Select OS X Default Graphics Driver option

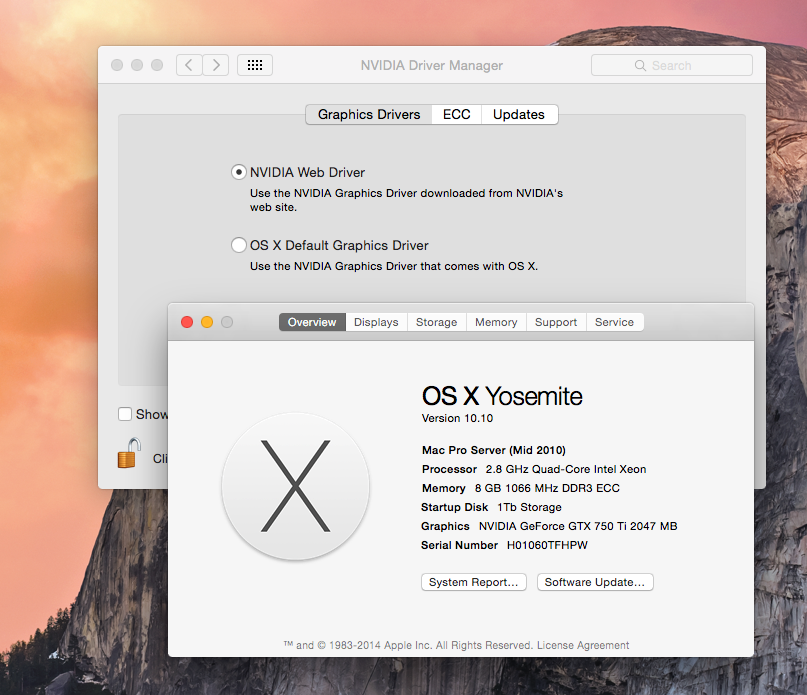(238, 245)
